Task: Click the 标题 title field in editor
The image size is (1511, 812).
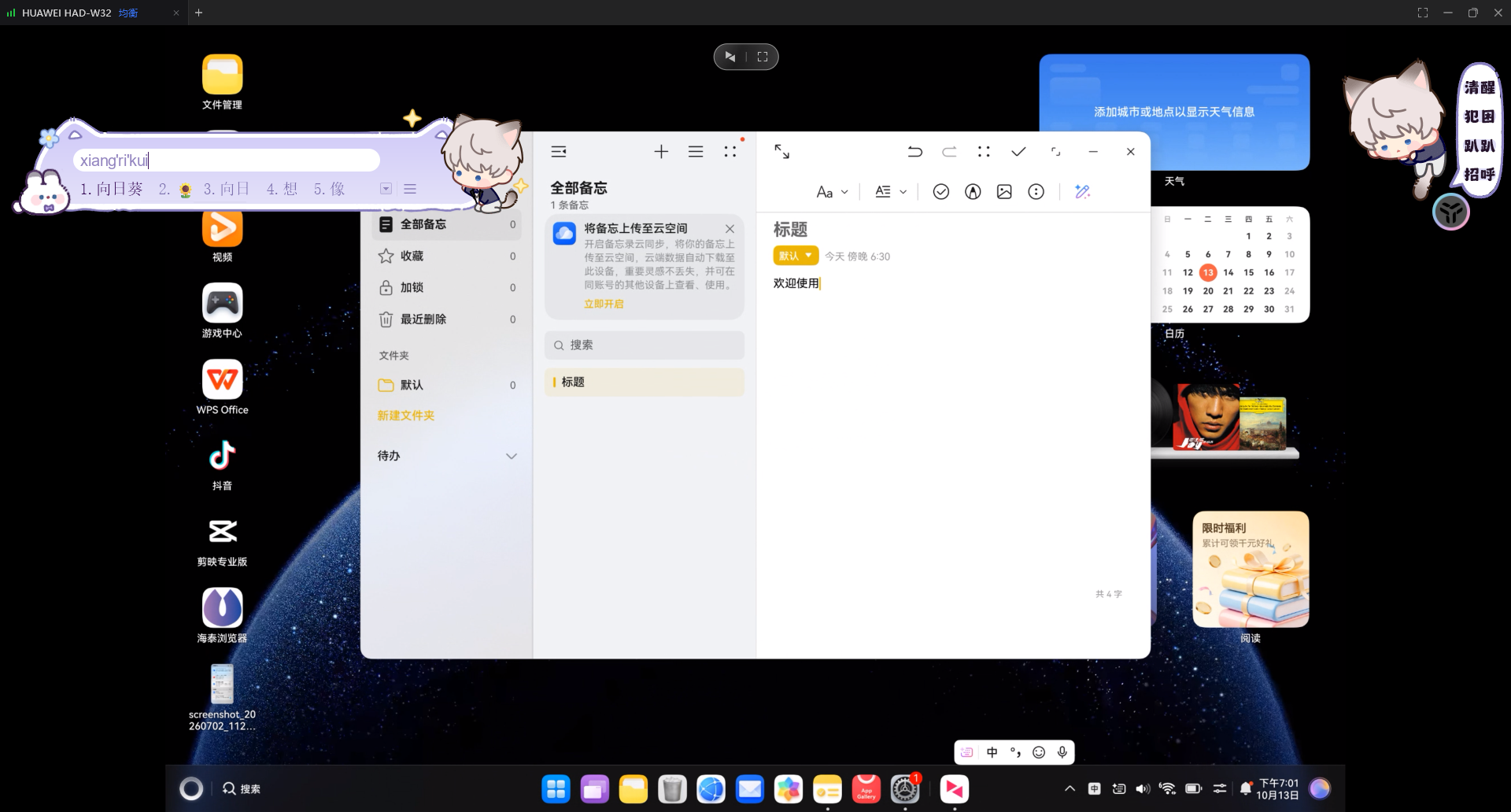Action: click(790, 229)
